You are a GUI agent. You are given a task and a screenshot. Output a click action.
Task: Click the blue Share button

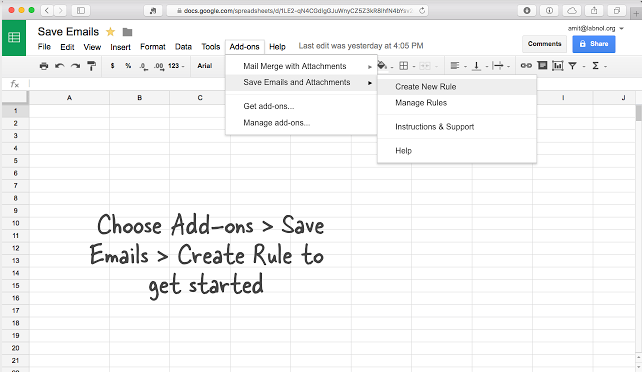click(x=594, y=44)
